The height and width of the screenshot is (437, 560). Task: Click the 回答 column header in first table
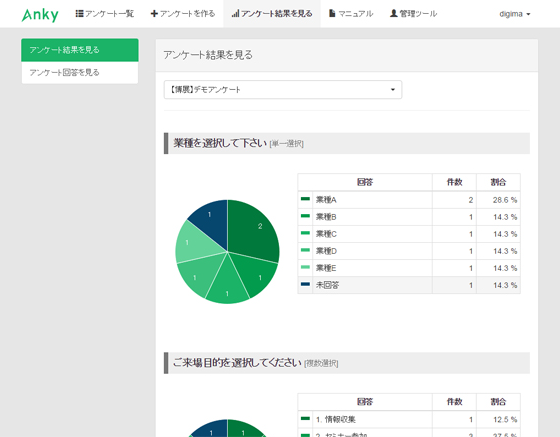(x=365, y=182)
